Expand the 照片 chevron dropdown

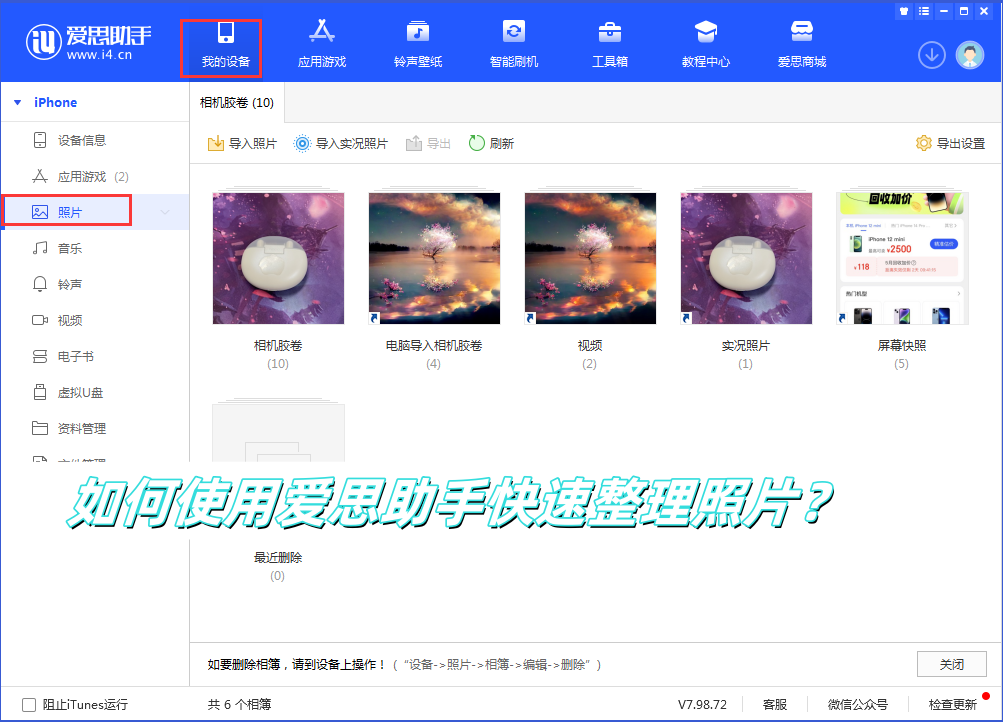(165, 212)
